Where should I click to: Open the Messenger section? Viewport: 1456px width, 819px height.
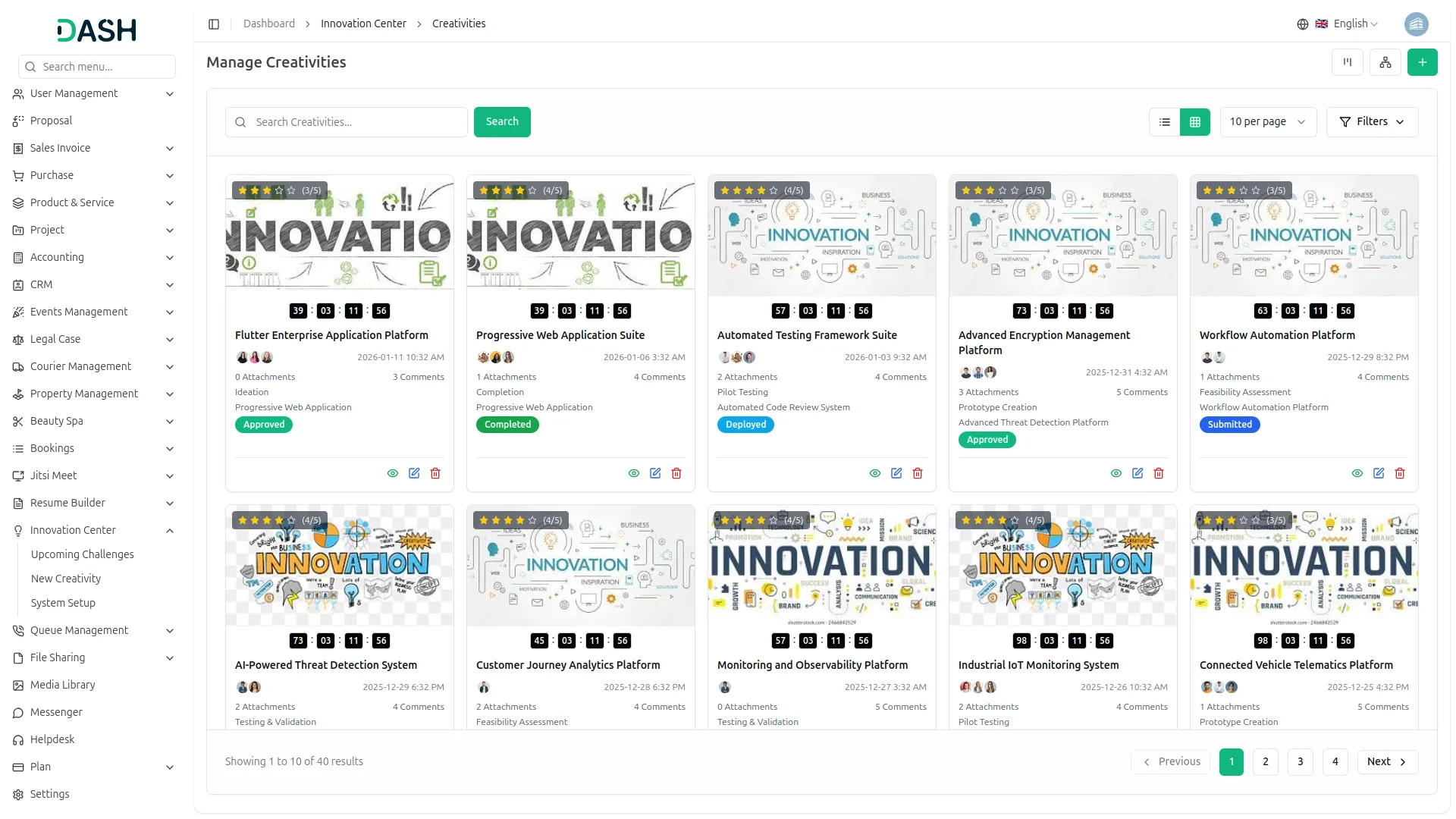tap(55, 712)
